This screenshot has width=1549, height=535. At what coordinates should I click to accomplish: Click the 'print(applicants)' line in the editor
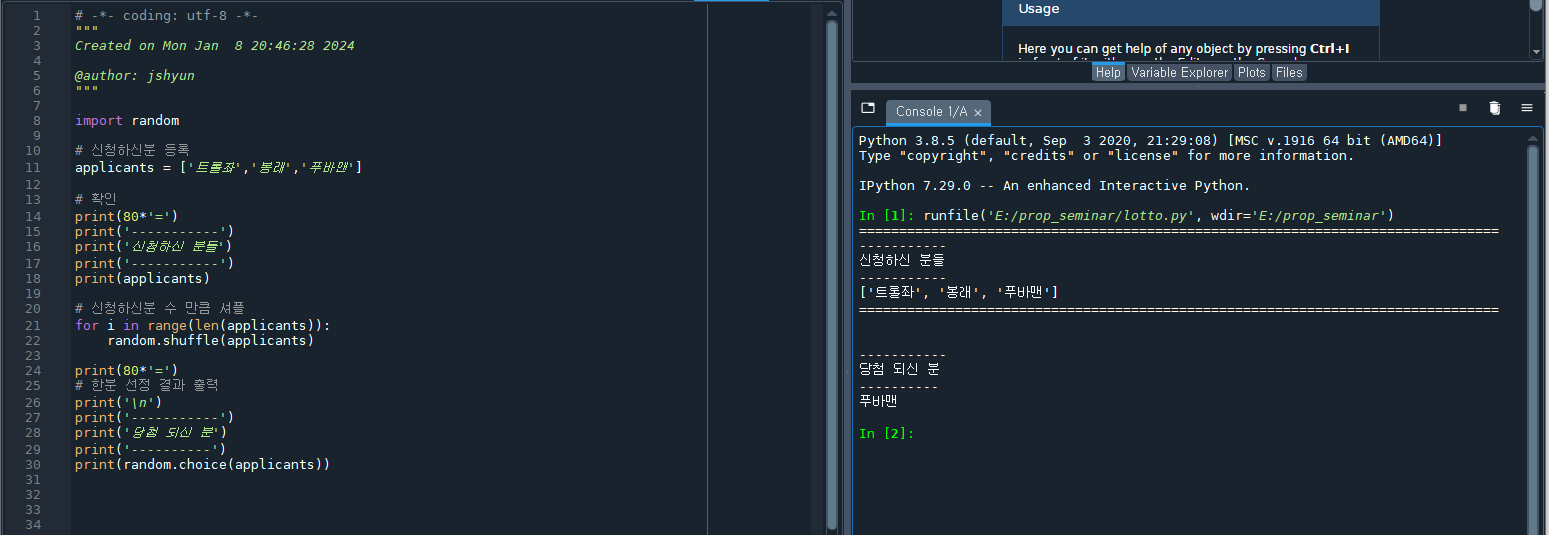(143, 278)
